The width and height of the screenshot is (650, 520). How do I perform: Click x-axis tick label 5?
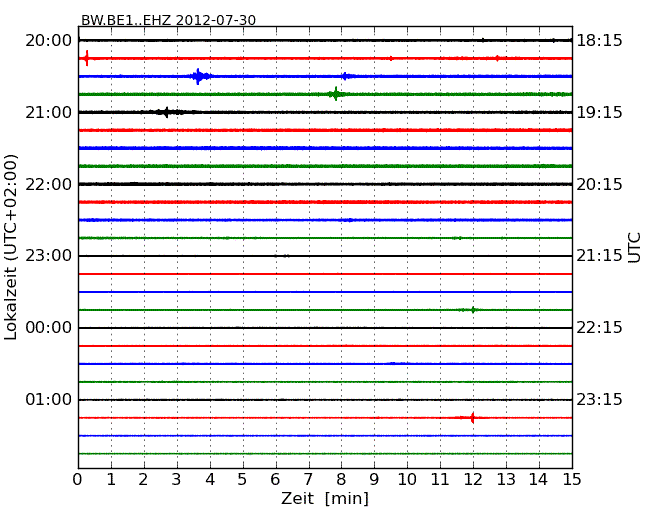point(243,479)
